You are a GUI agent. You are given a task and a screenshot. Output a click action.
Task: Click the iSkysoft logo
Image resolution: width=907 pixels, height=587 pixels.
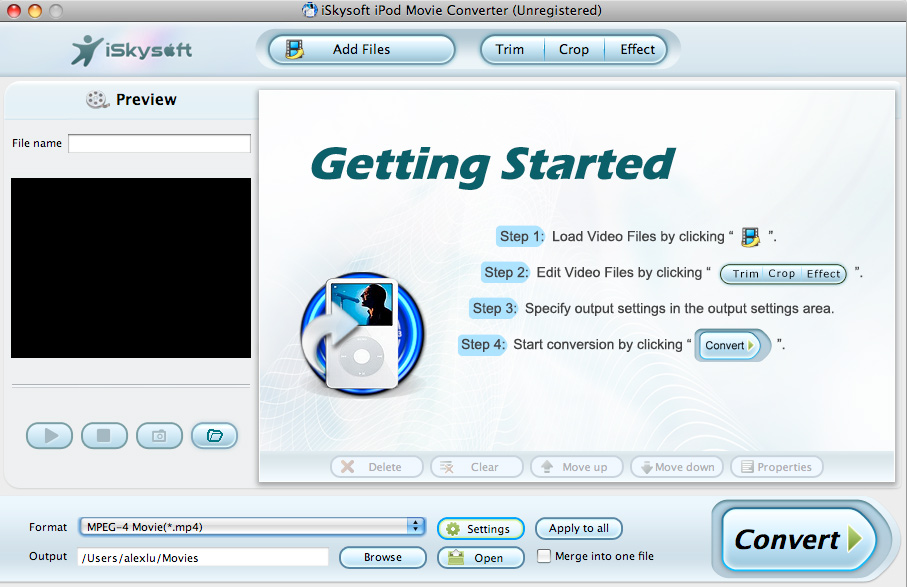pyautogui.click(x=132, y=50)
